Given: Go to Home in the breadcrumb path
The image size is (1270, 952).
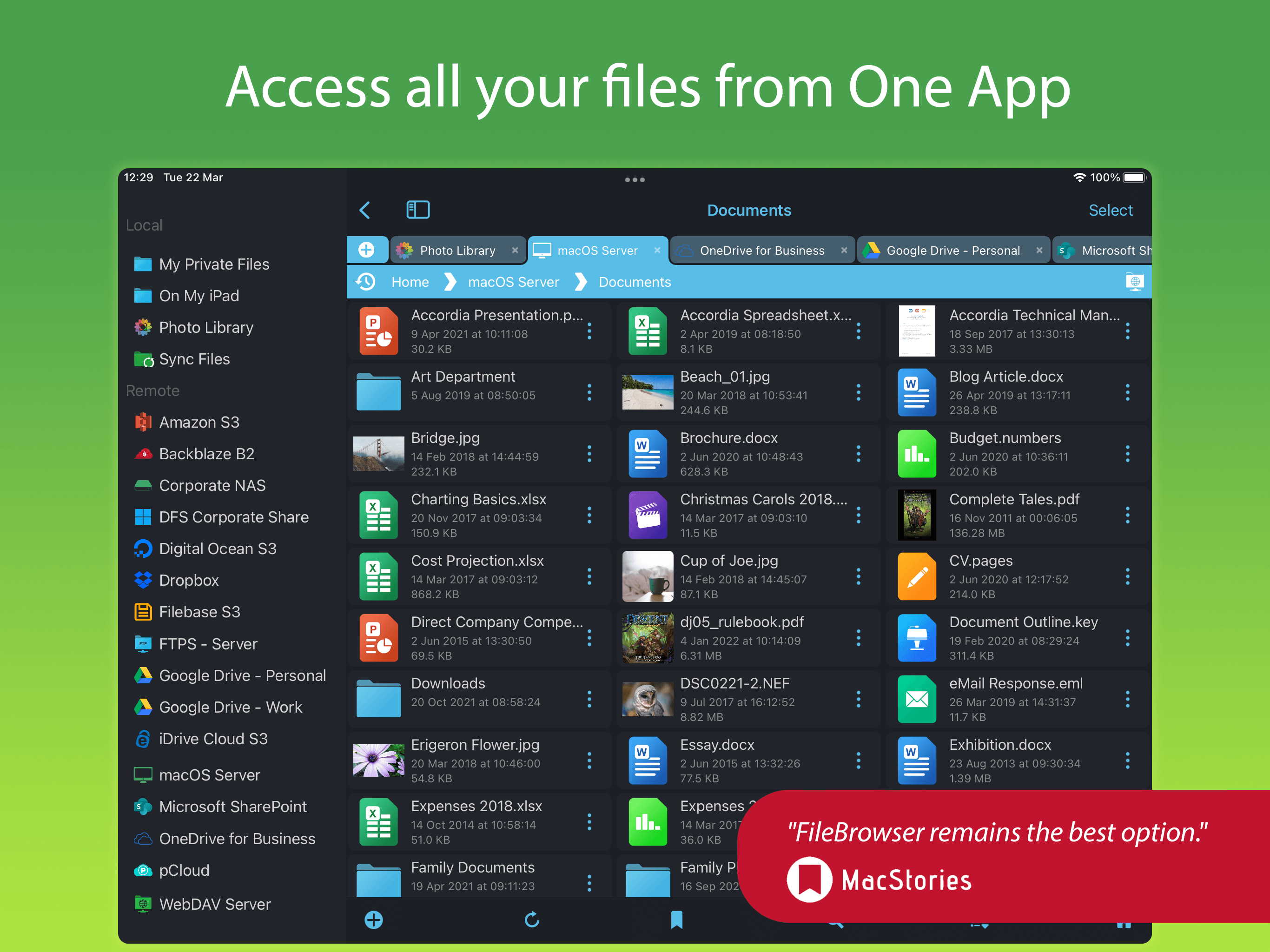Looking at the screenshot, I should 410,282.
